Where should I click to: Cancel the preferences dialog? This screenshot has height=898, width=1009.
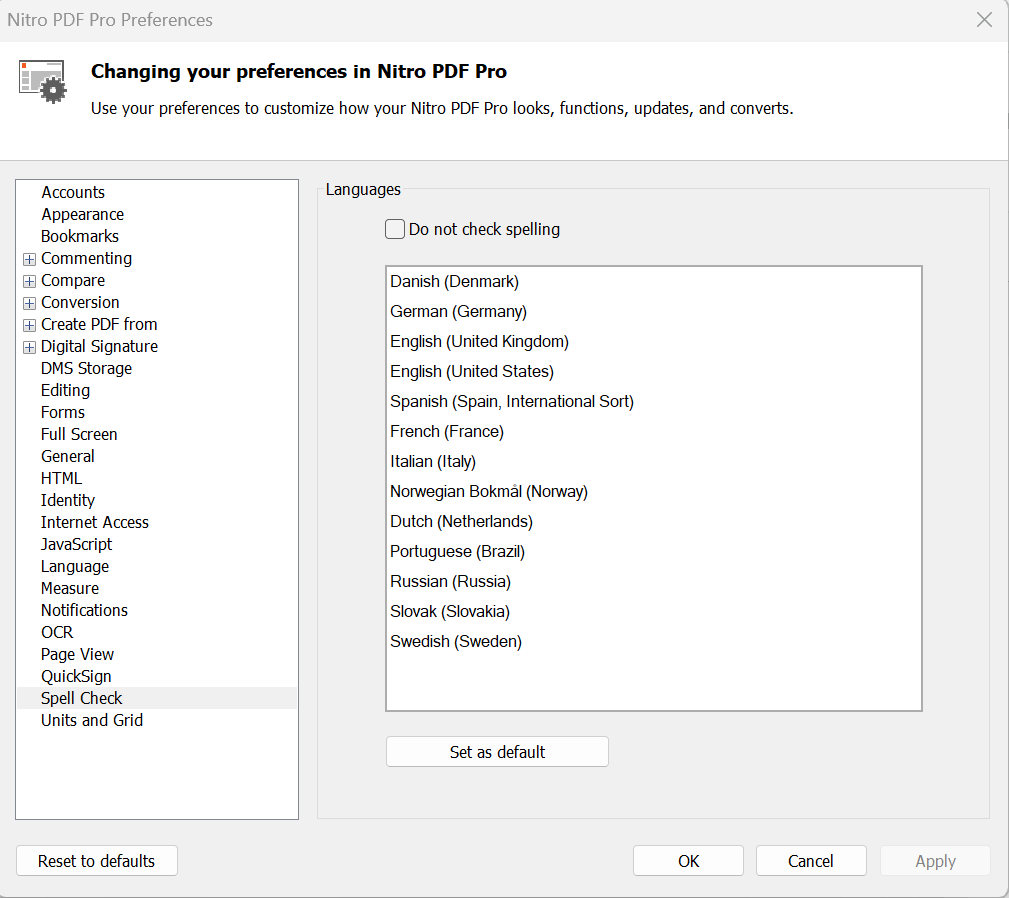pos(811,861)
